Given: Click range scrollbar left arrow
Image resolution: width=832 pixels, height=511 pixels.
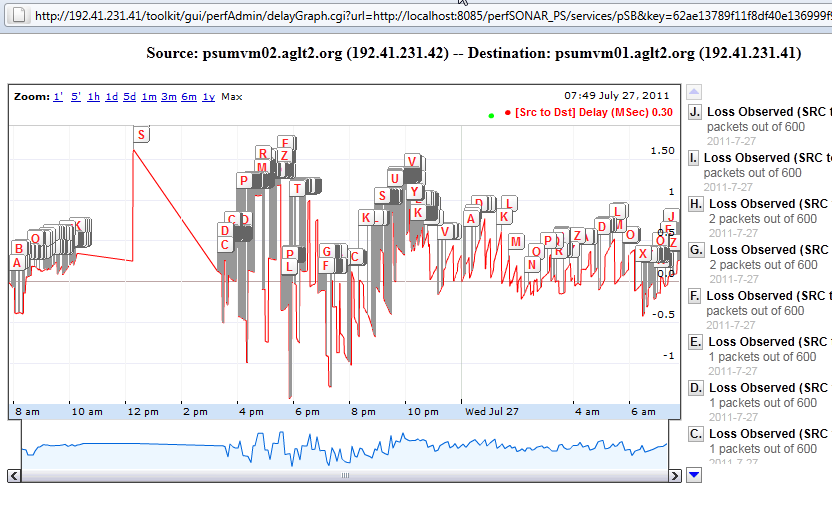Looking at the screenshot, I should pyautogui.click(x=14, y=475).
